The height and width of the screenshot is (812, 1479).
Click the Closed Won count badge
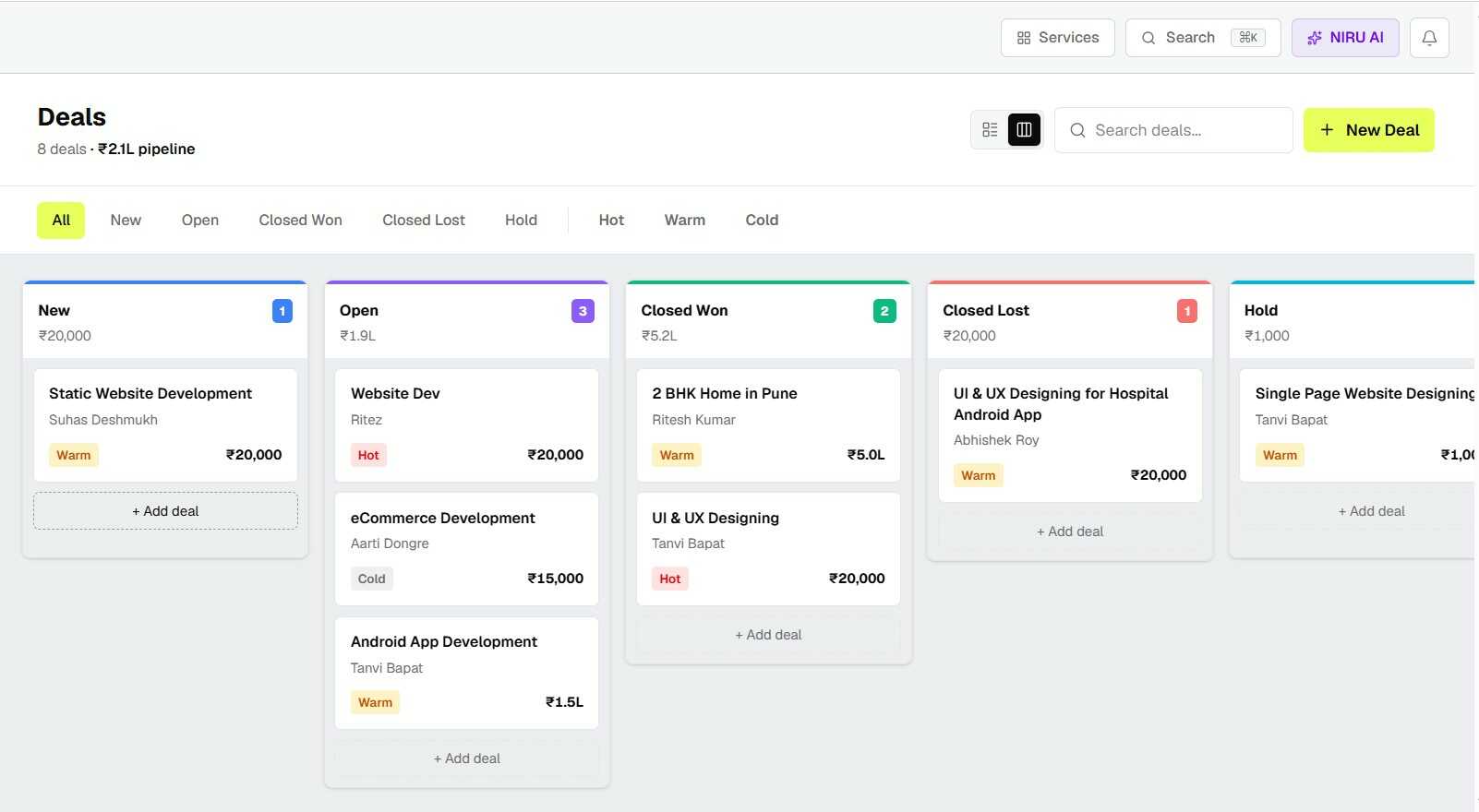884,311
